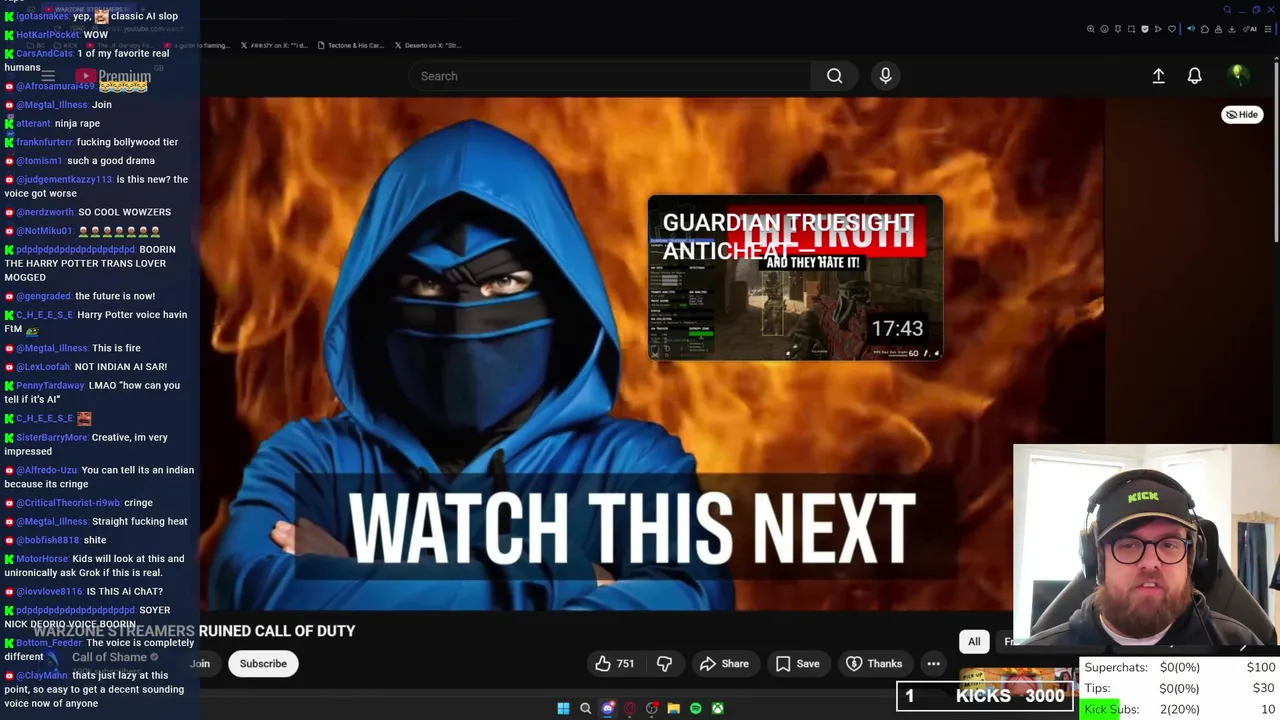
Task: Open Windows Start menu on taskbar
Action: click(563, 708)
